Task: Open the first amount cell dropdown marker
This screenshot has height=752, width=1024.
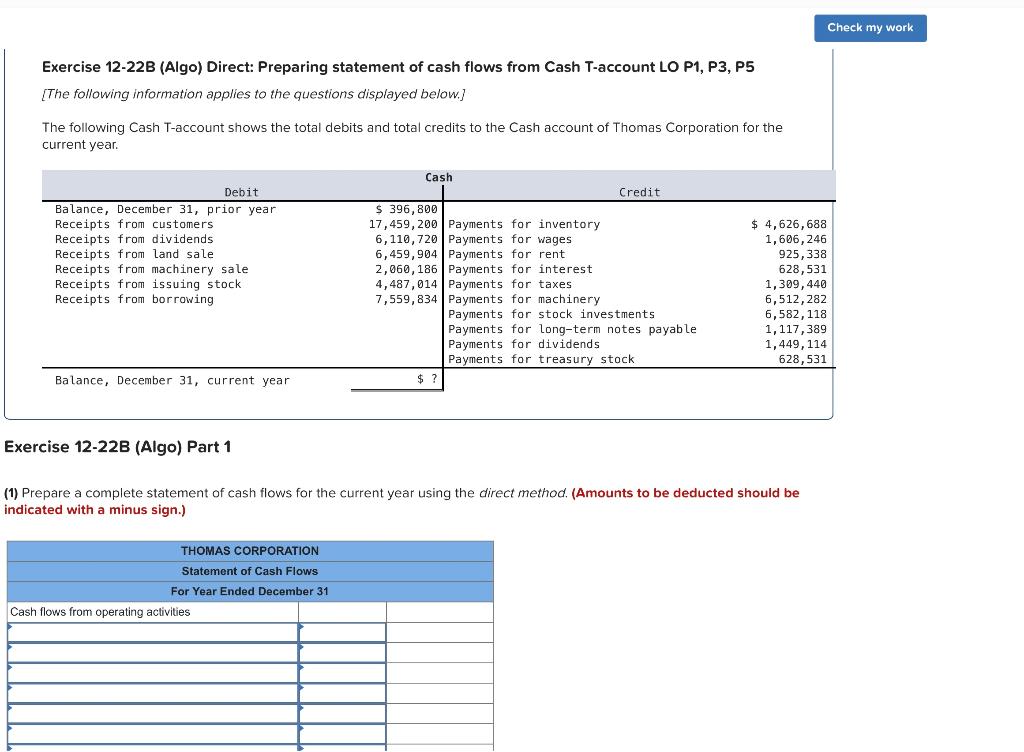Action: click(305, 632)
